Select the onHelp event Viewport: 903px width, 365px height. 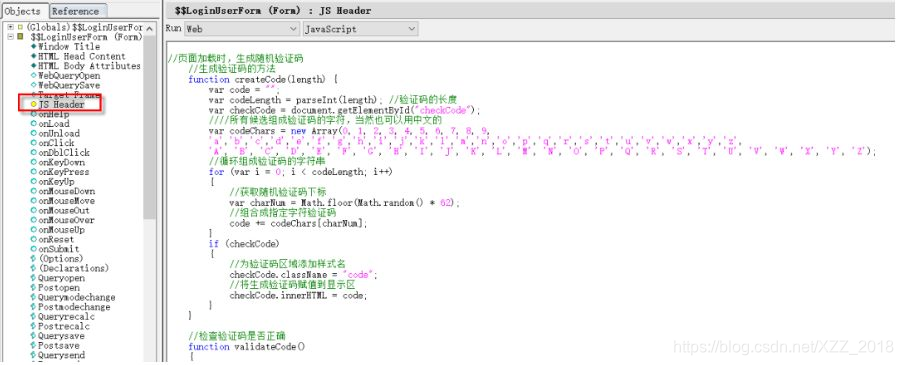tap(54, 114)
